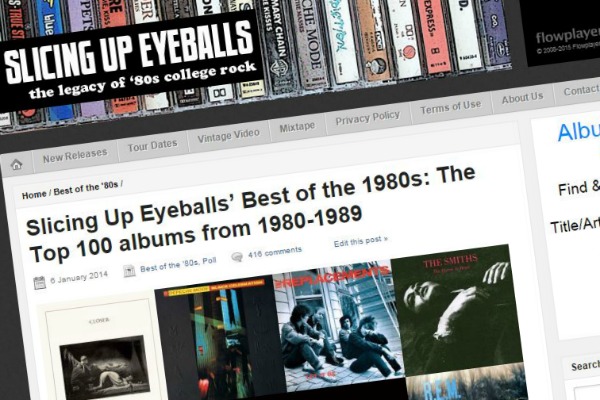Click the comment bubble icon
This screenshot has width=600, height=400.
pos(237,256)
